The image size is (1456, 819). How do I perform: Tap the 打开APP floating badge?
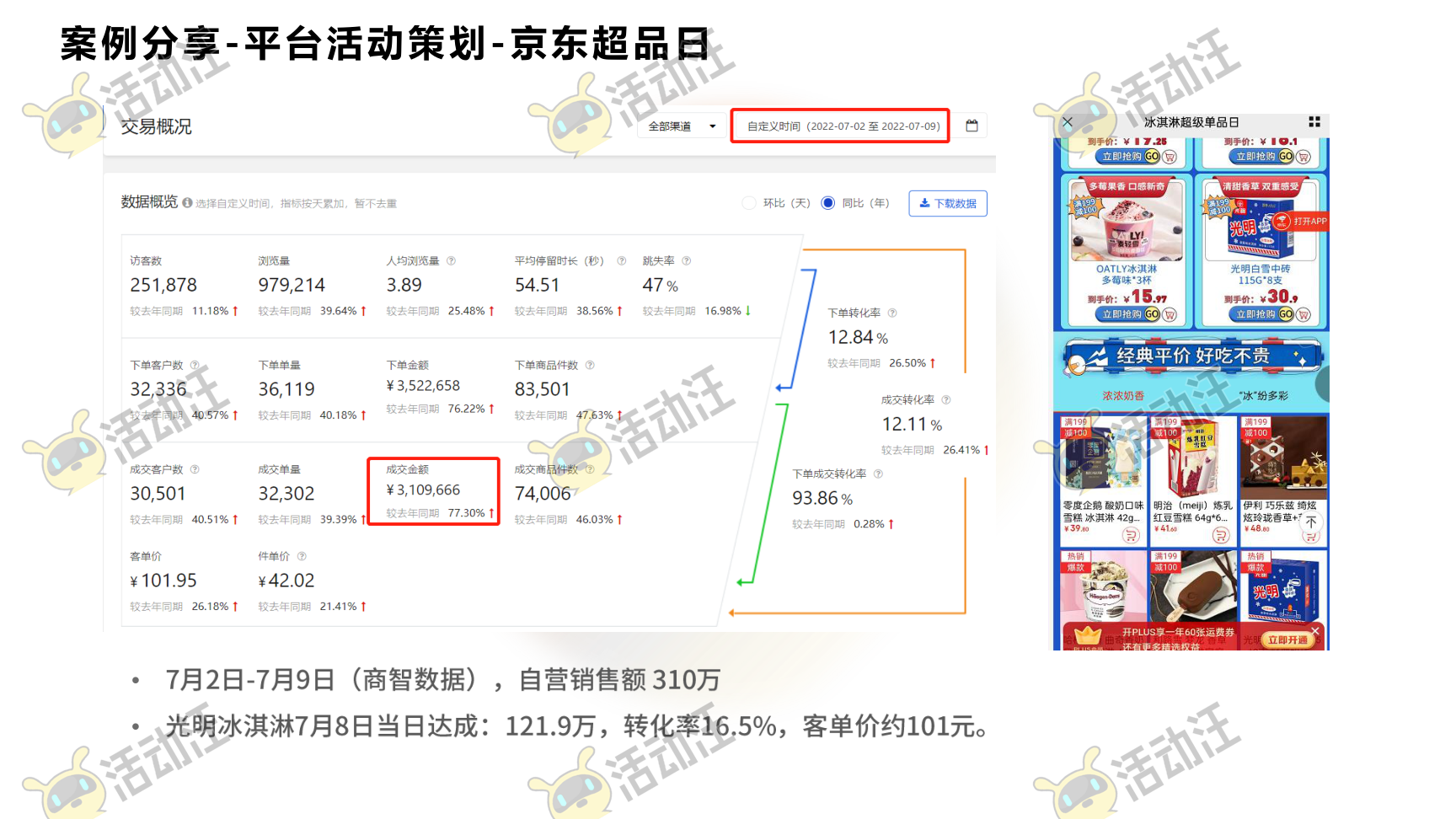1300,222
